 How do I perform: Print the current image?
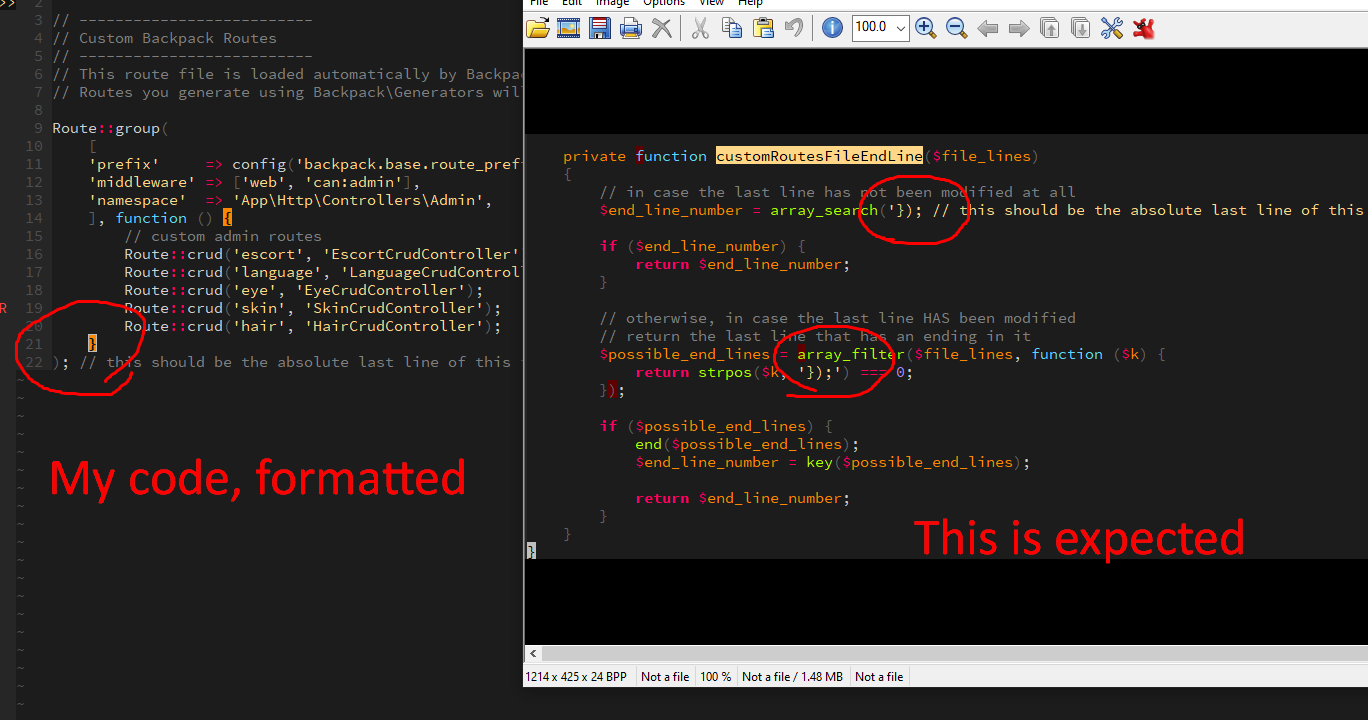(x=630, y=27)
